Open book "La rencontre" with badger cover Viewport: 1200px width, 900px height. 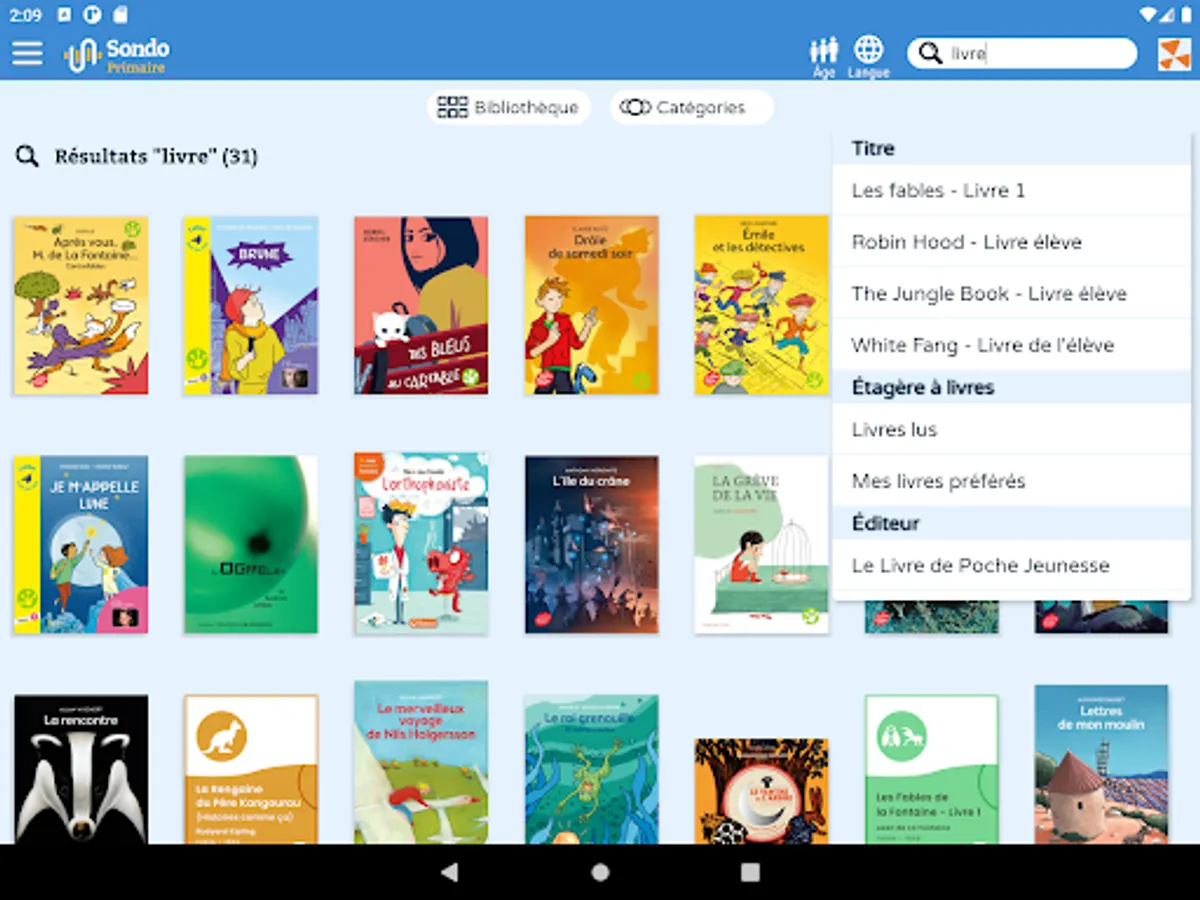pos(81,770)
